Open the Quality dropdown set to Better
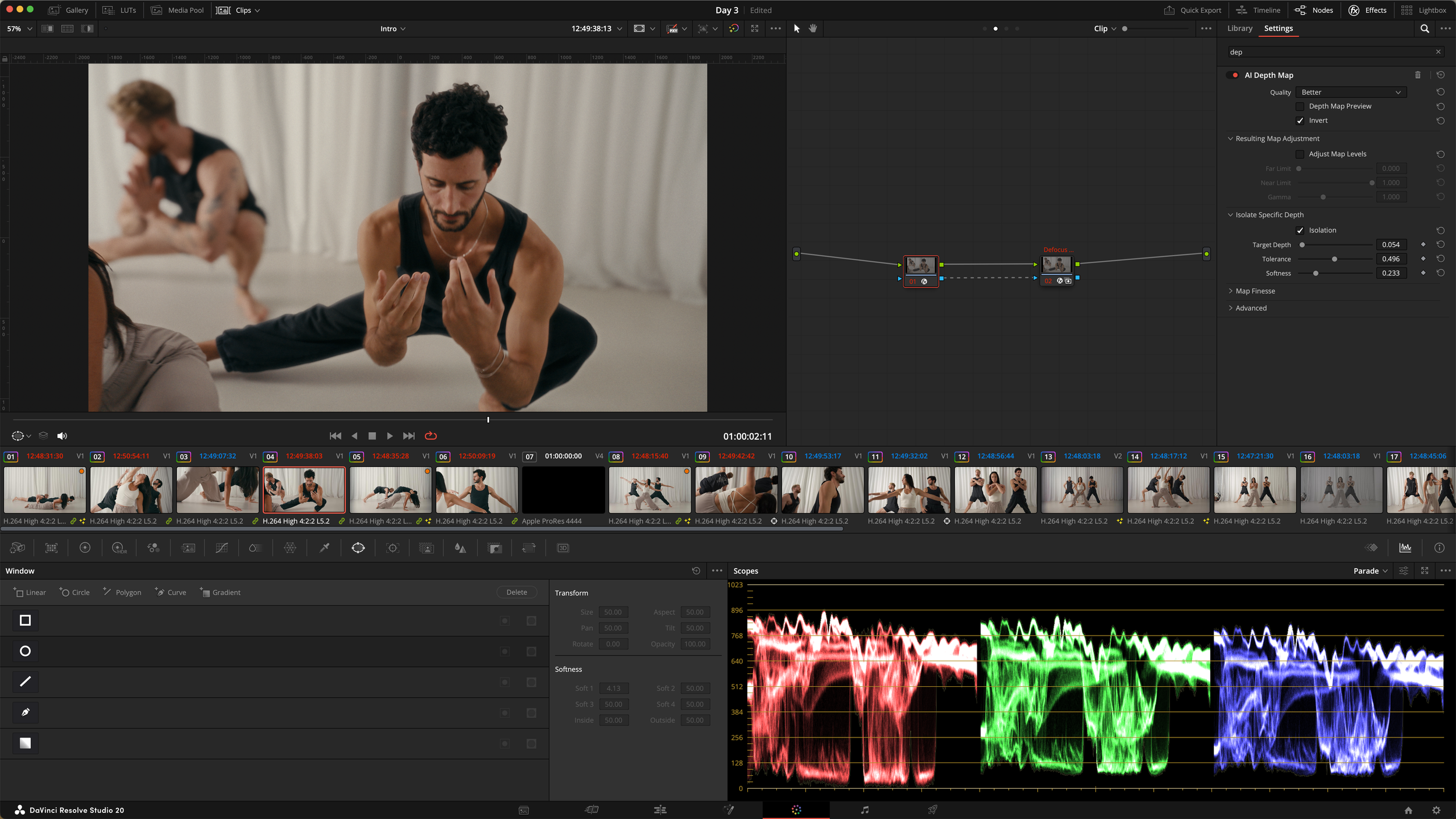Screen dimensions: 1456x819 [x=1351, y=92]
